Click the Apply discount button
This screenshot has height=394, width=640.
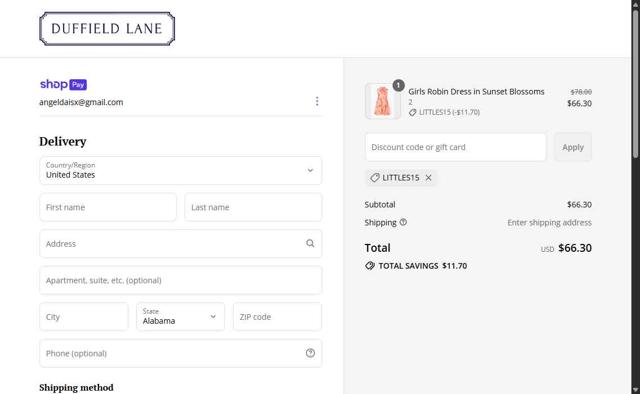click(x=573, y=147)
